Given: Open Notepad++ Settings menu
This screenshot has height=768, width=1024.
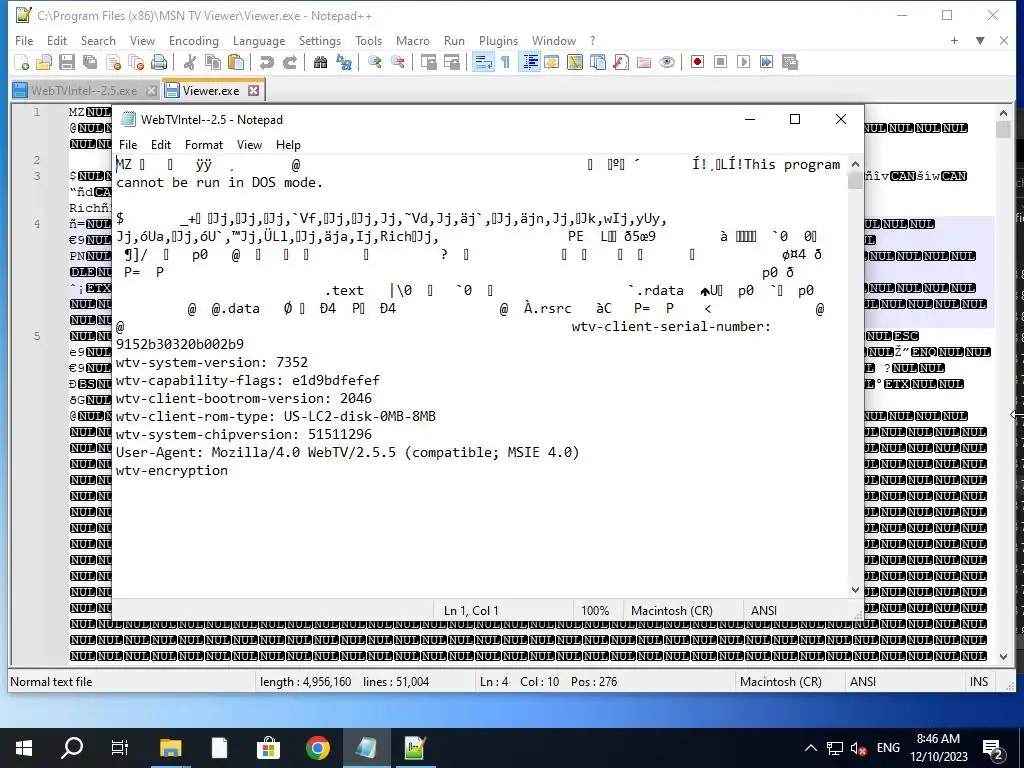Looking at the screenshot, I should 319,40.
